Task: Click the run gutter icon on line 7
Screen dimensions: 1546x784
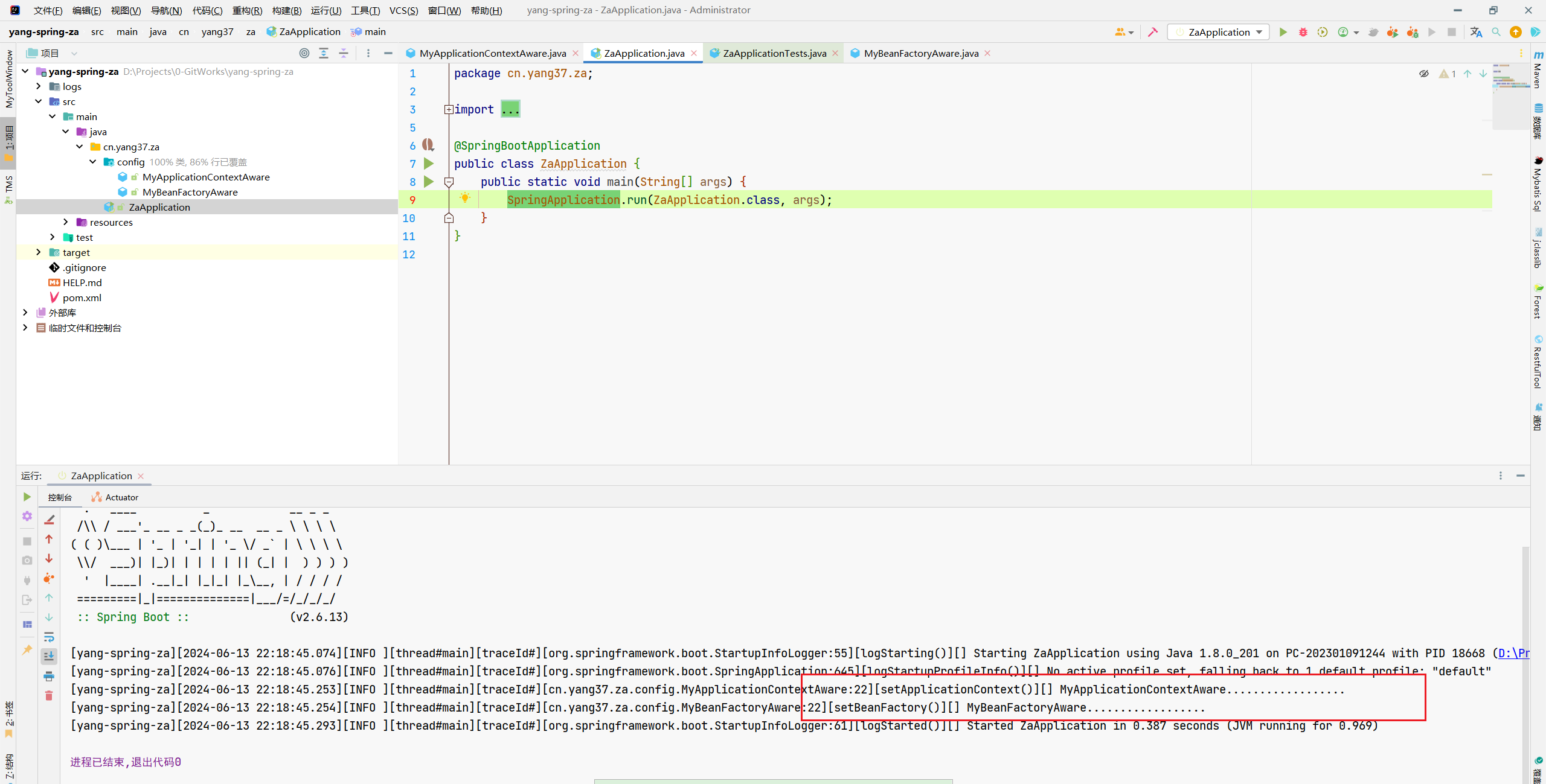Action: point(429,164)
